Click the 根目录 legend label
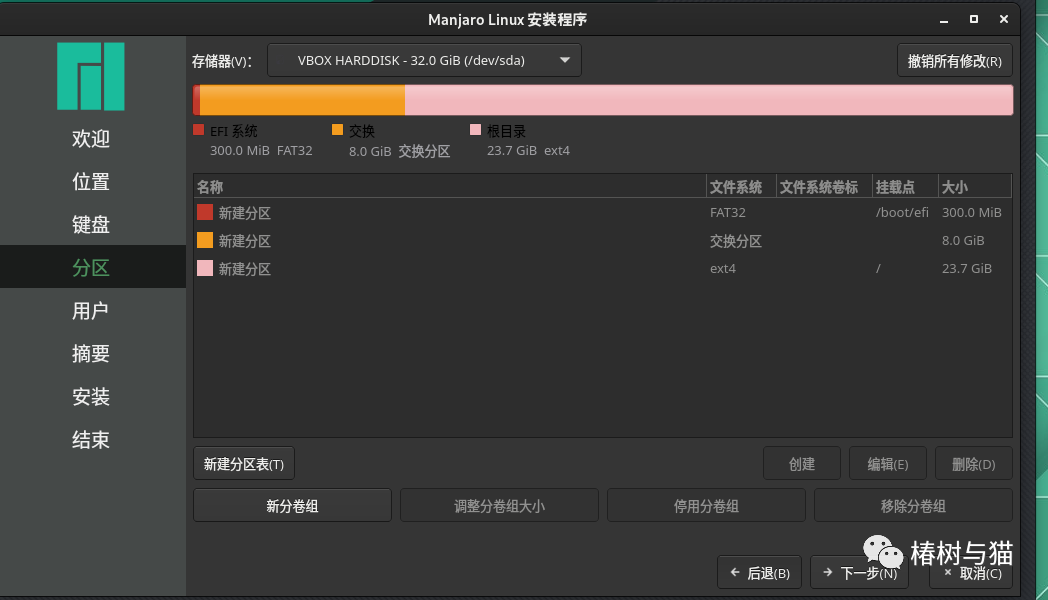Image resolution: width=1048 pixels, height=600 pixels. pyautogui.click(x=506, y=132)
